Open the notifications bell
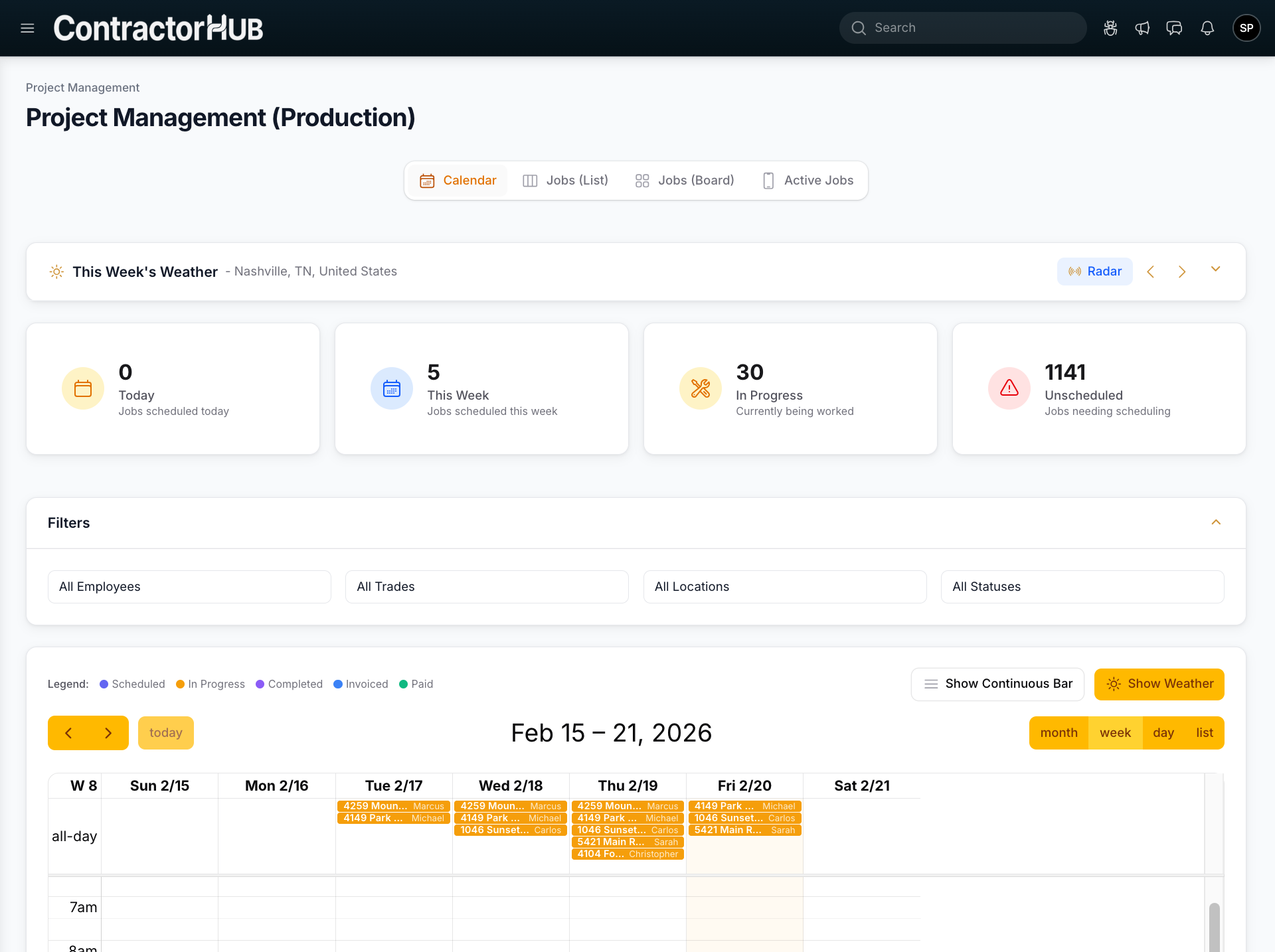The width and height of the screenshot is (1275, 952). (x=1207, y=28)
